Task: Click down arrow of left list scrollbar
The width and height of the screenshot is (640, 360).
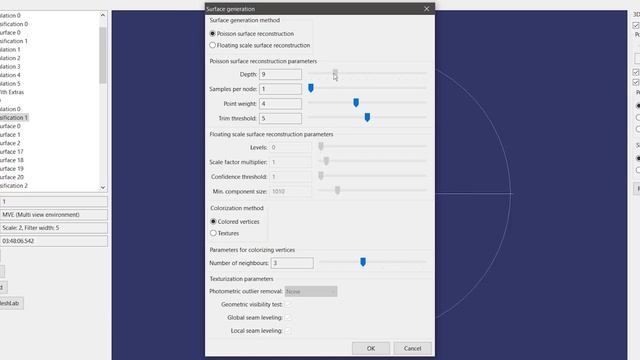Action: pos(103,187)
